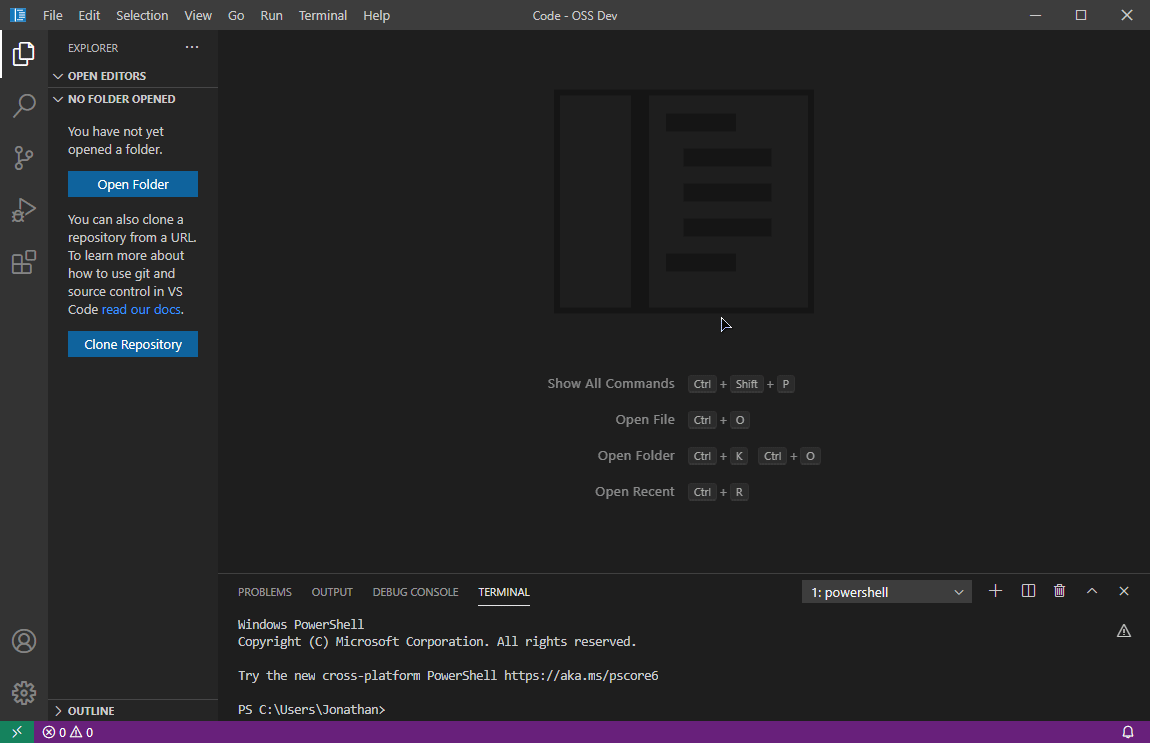Open notifications bell in status bar

pyautogui.click(x=1128, y=732)
